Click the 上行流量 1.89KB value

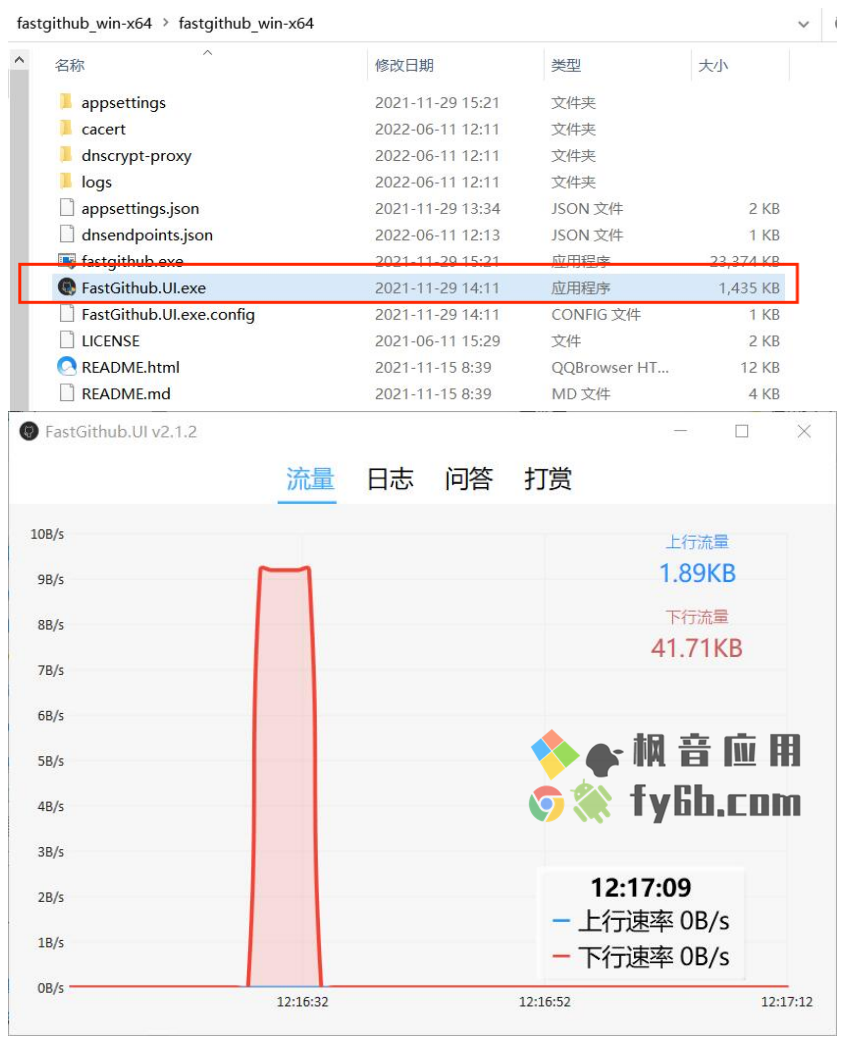[x=697, y=573]
